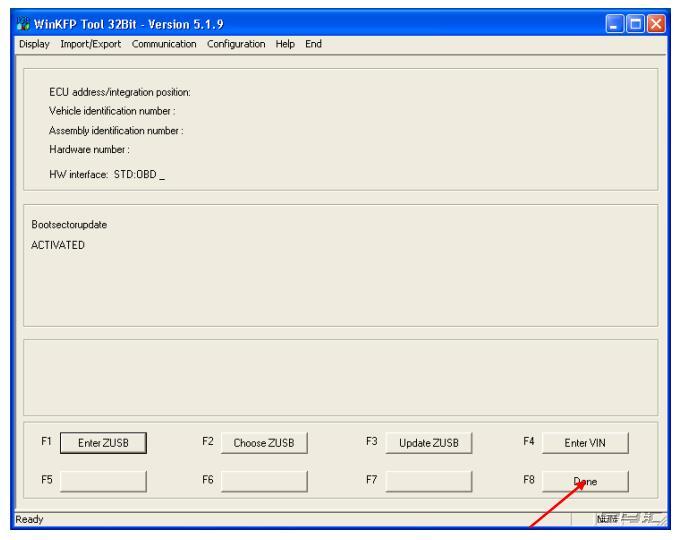This screenshot has width=677, height=540.
Task: Click the blank F5 button
Action: click(x=103, y=481)
